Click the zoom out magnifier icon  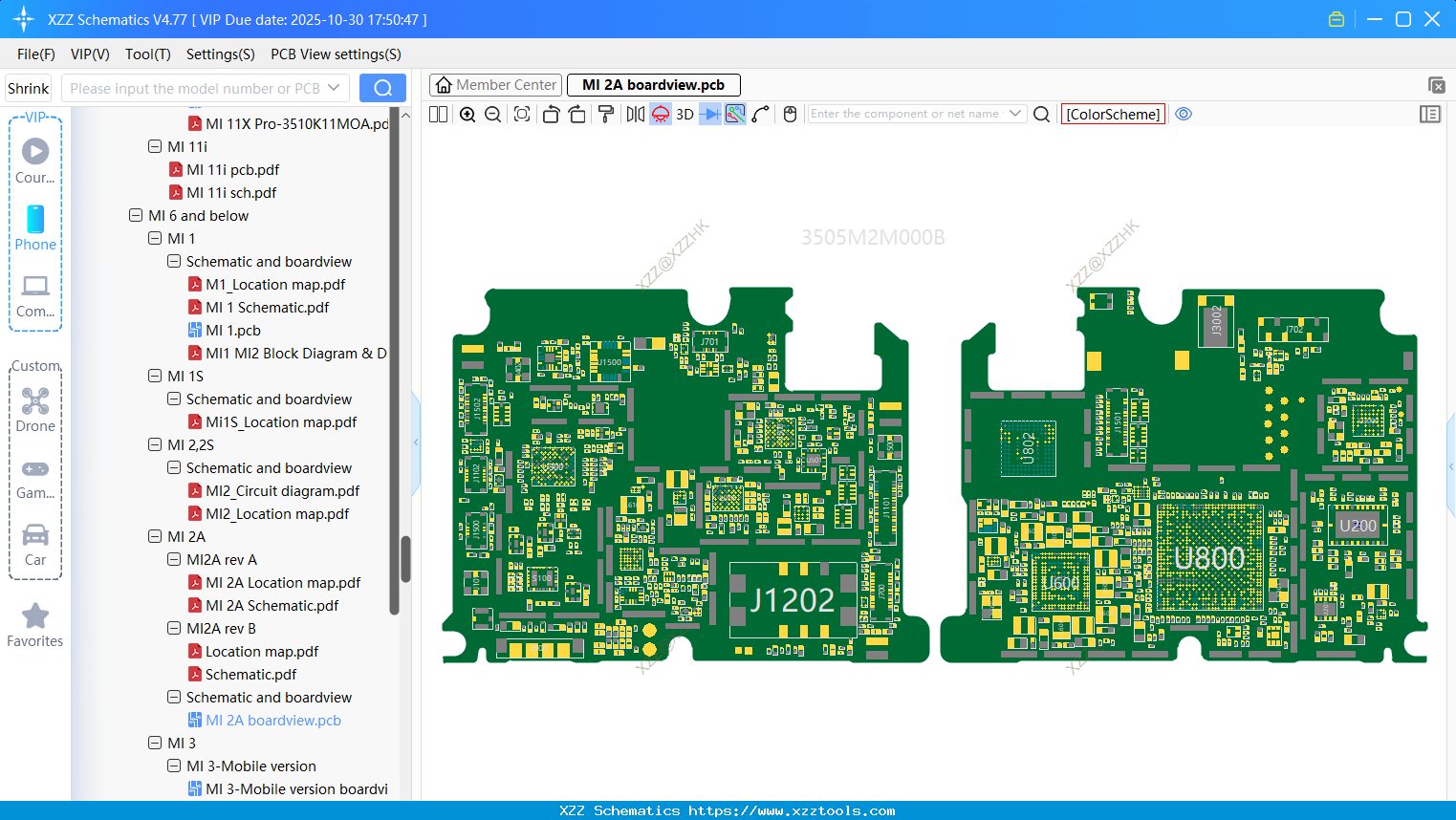493,115
